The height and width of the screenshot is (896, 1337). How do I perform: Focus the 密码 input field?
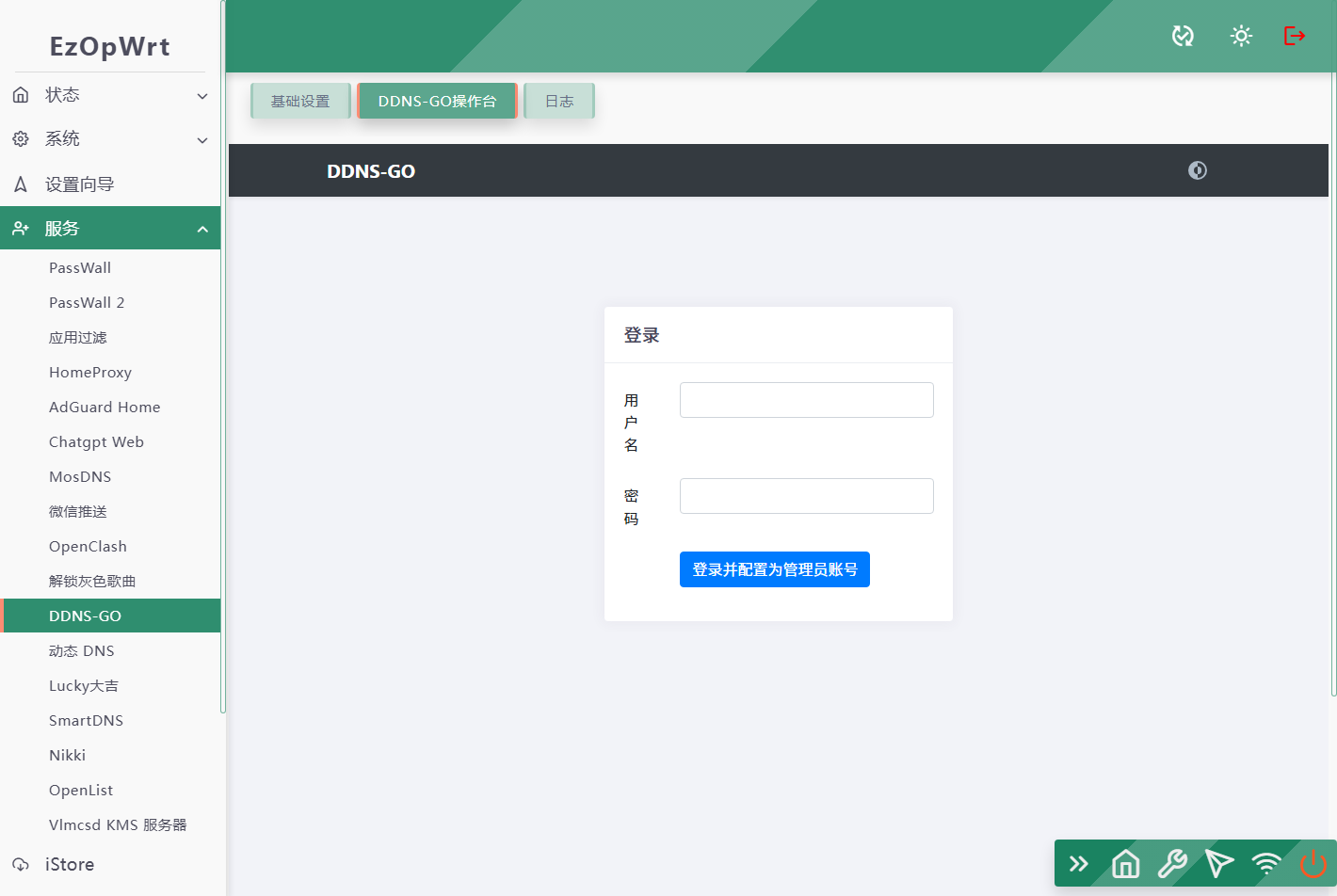pos(807,496)
